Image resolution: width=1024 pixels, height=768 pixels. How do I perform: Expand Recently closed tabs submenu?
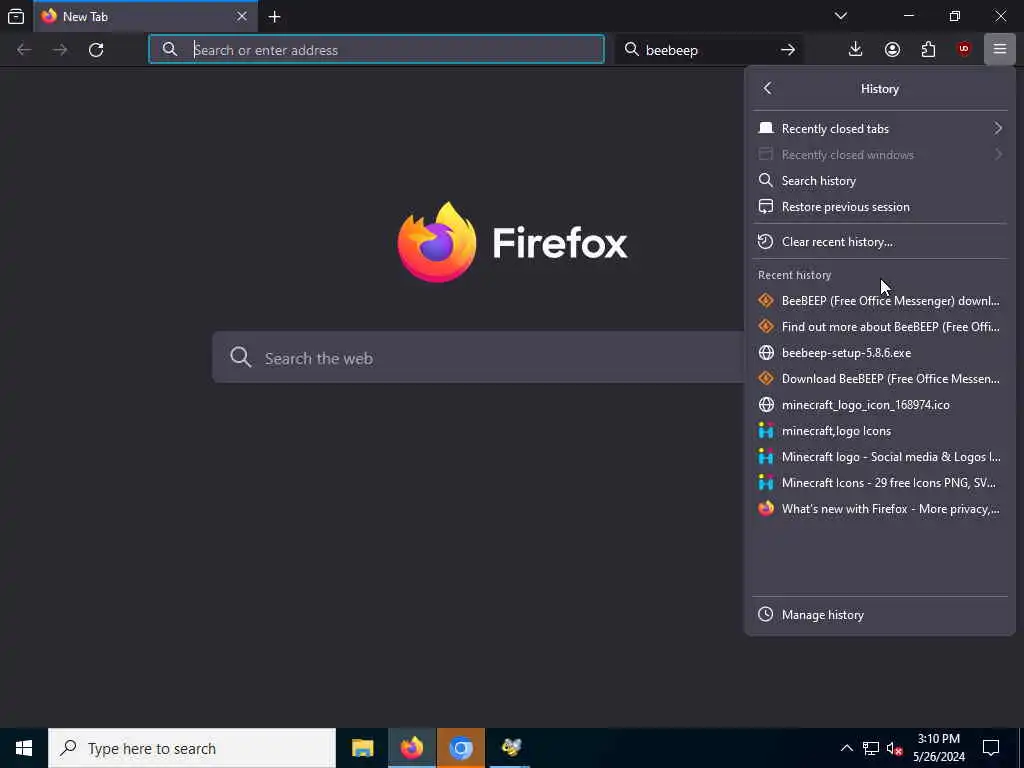(x=880, y=129)
